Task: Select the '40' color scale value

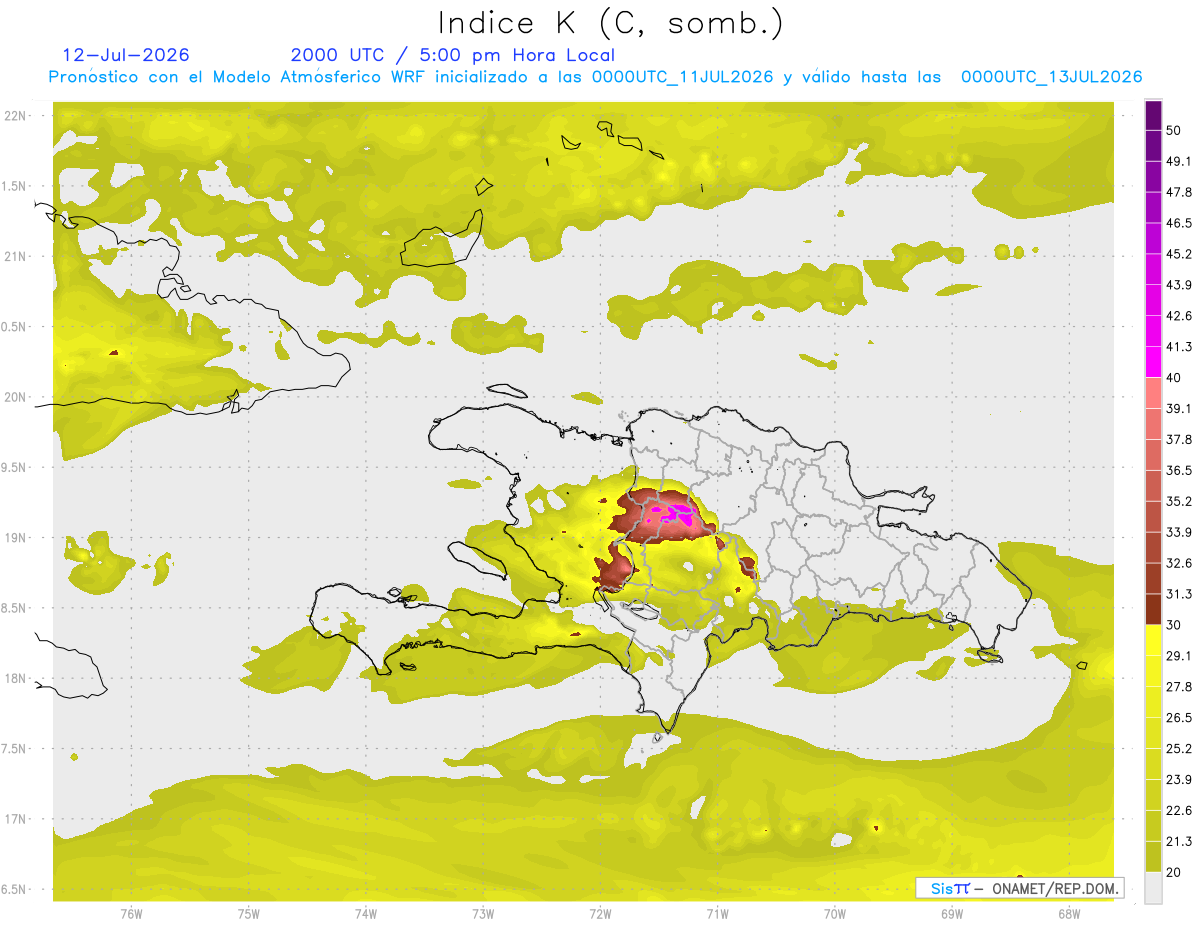Action: 1173,378
